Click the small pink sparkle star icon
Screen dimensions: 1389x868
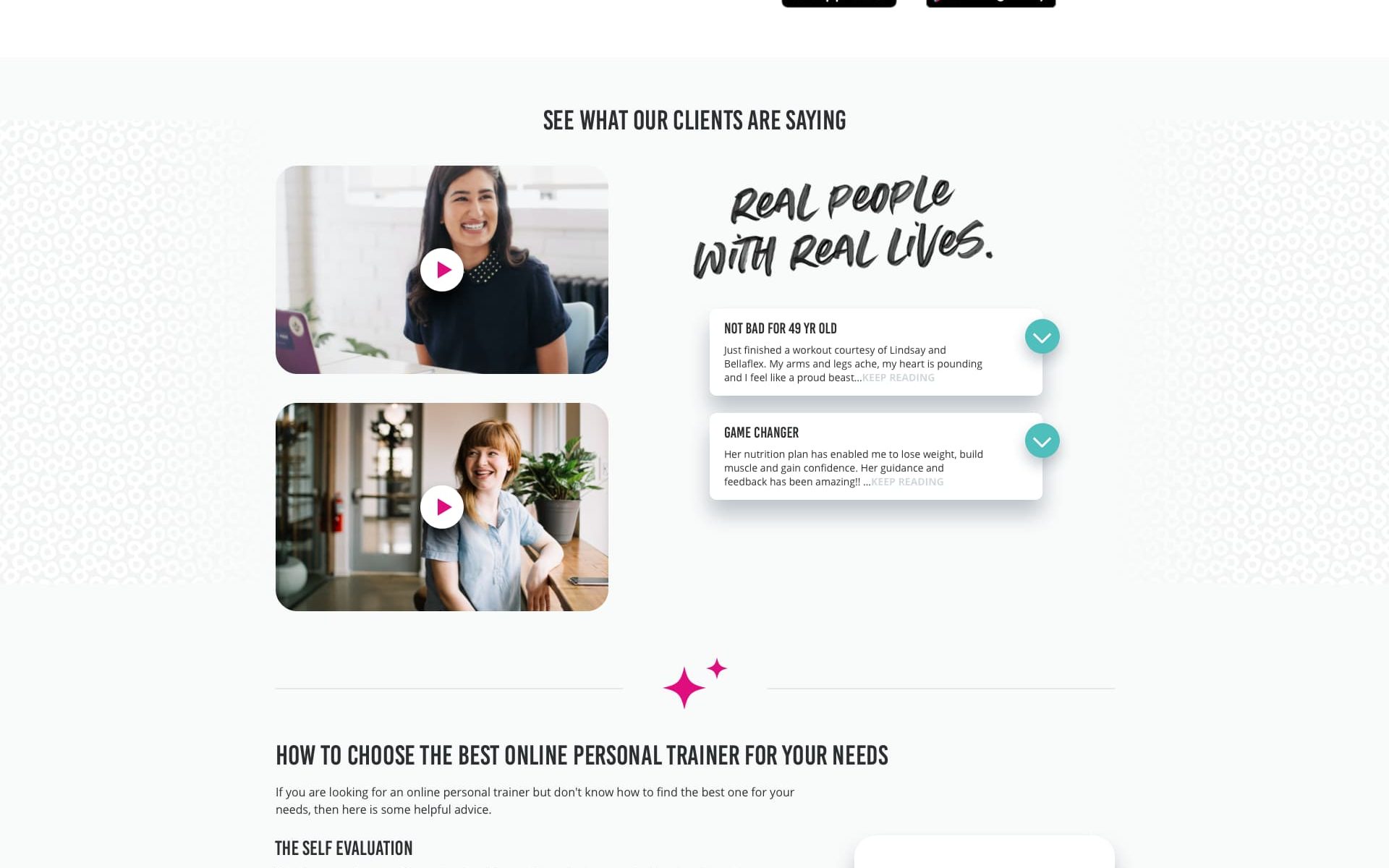[x=717, y=668]
